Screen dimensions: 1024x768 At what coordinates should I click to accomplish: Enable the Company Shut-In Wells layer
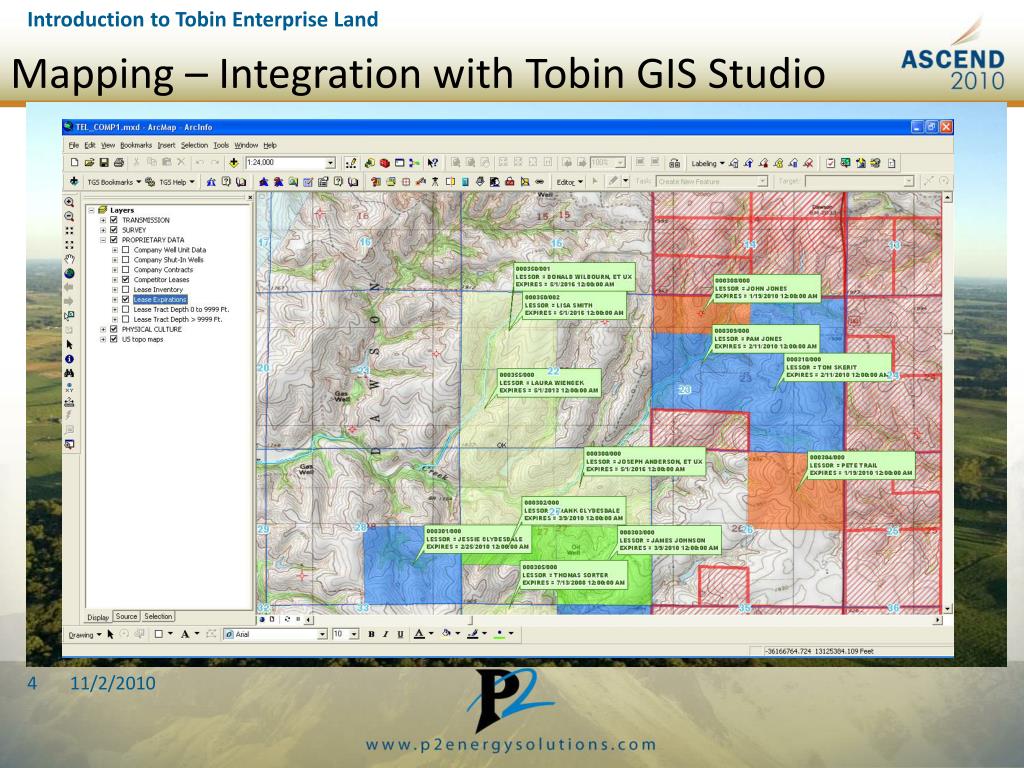pos(125,259)
